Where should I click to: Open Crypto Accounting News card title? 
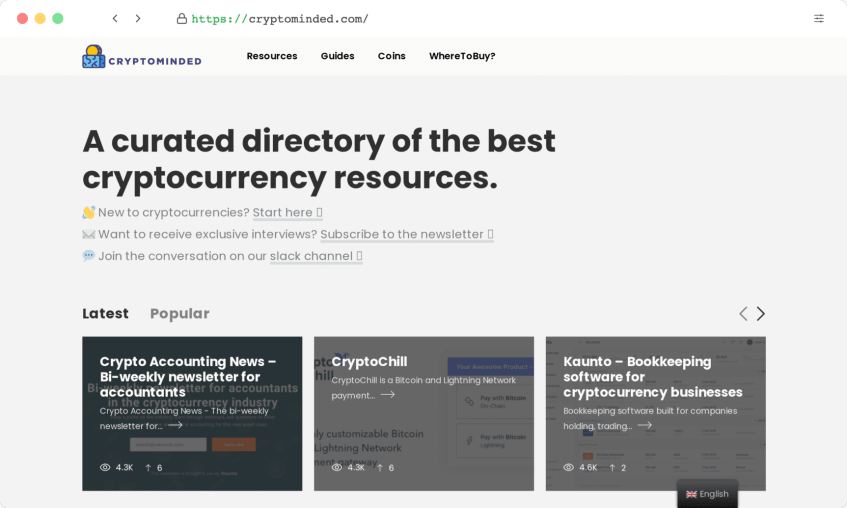[x=188, y=377]
